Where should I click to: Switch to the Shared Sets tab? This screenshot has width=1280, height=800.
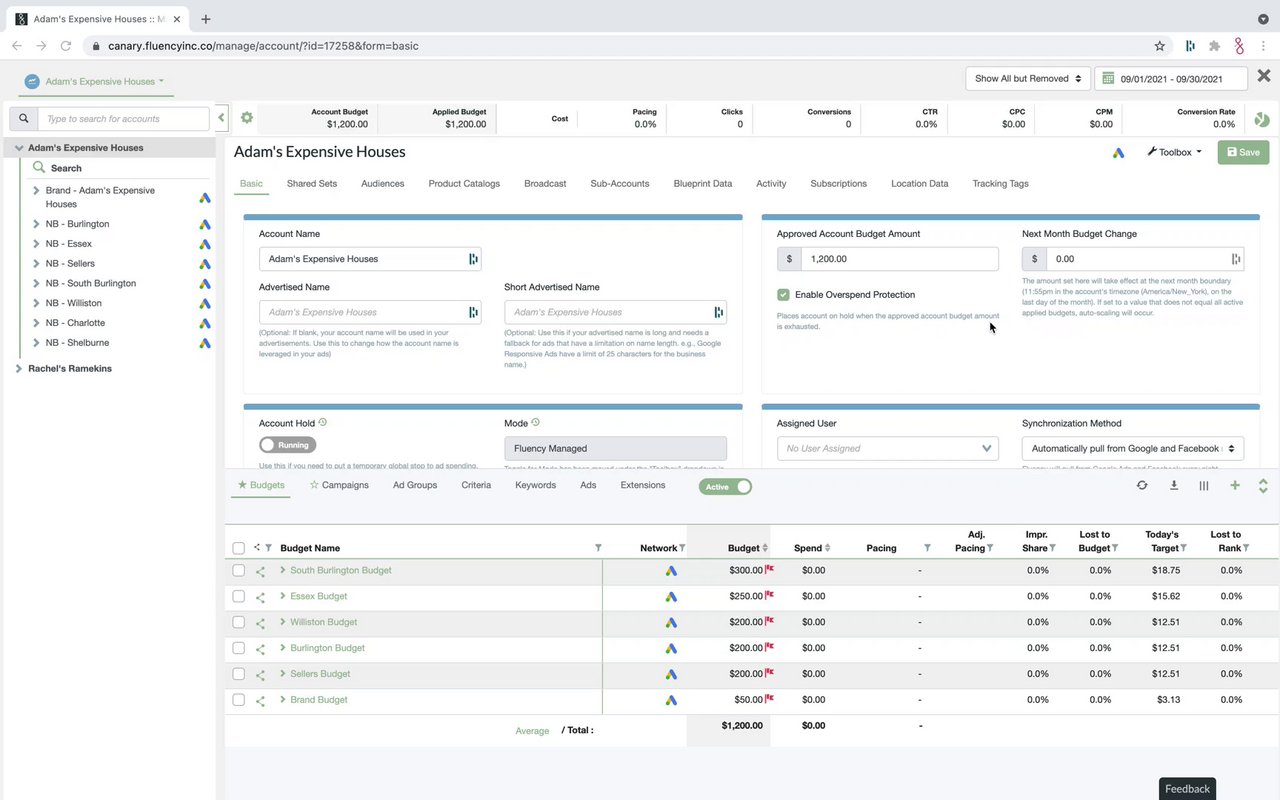[312, 184]
